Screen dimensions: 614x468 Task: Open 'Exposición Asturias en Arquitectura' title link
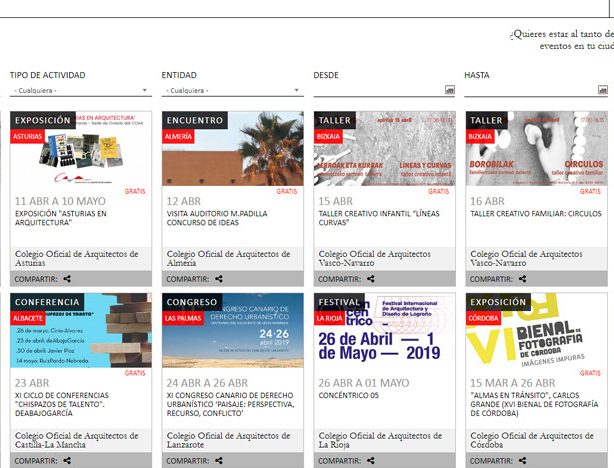tap(60, 218)
